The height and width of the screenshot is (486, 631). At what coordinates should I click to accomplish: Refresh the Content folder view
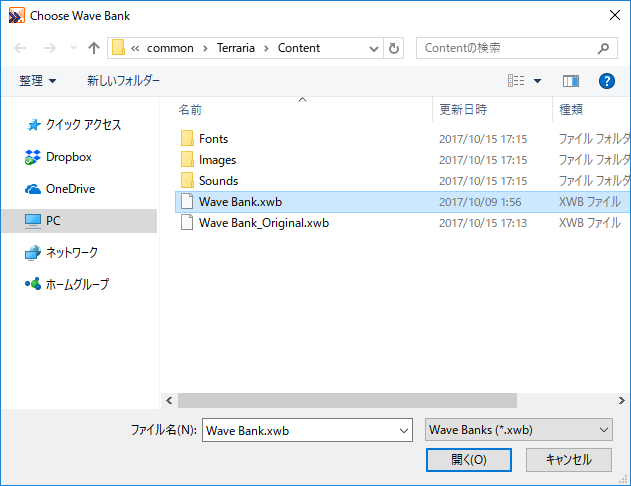[x=394, y=48]
